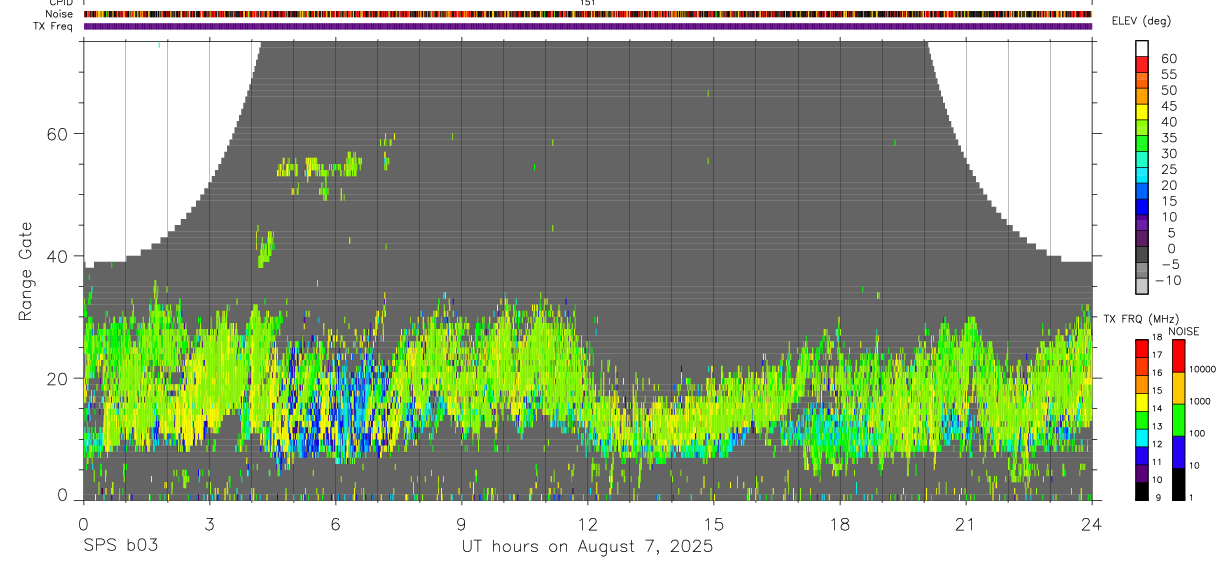Click the 'NOISE' legend title
This screenshot has width=1228, height=567.
click(1184, 331)
